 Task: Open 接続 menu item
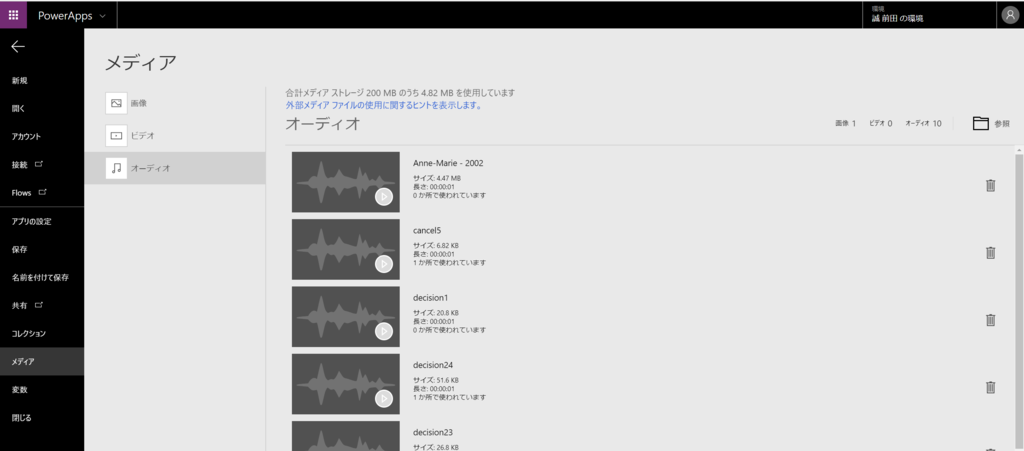coord(42,165)
